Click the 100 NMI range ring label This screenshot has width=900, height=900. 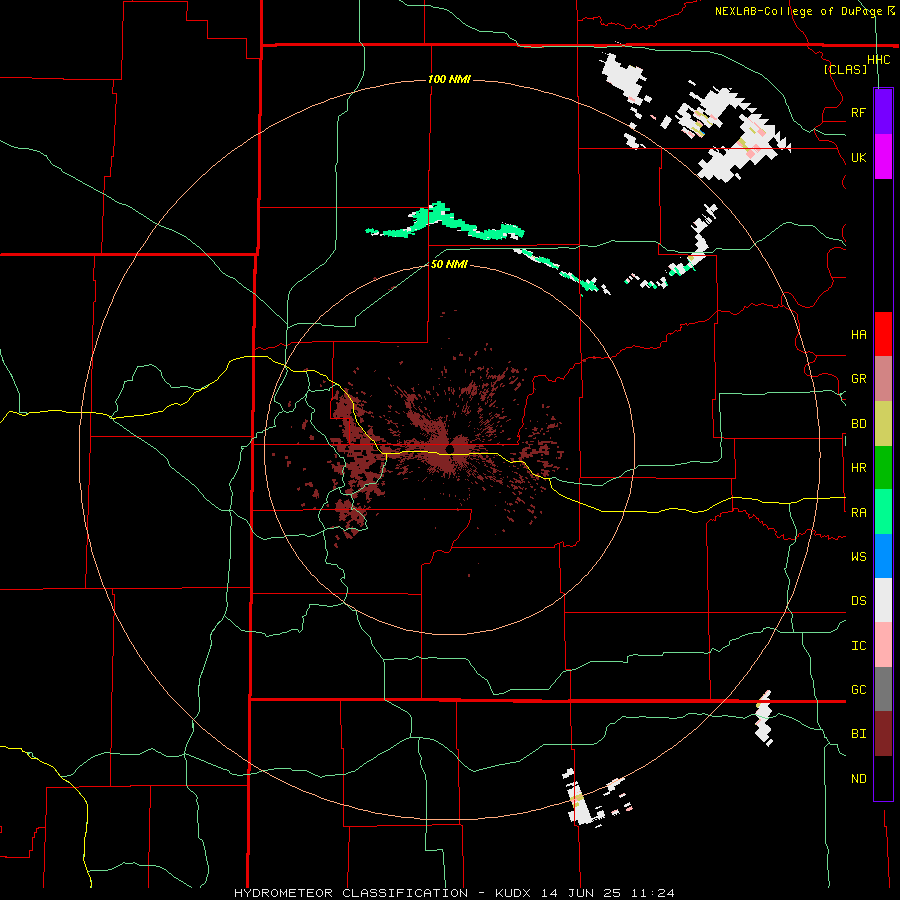pyautogui.click(x=449, y=79)
